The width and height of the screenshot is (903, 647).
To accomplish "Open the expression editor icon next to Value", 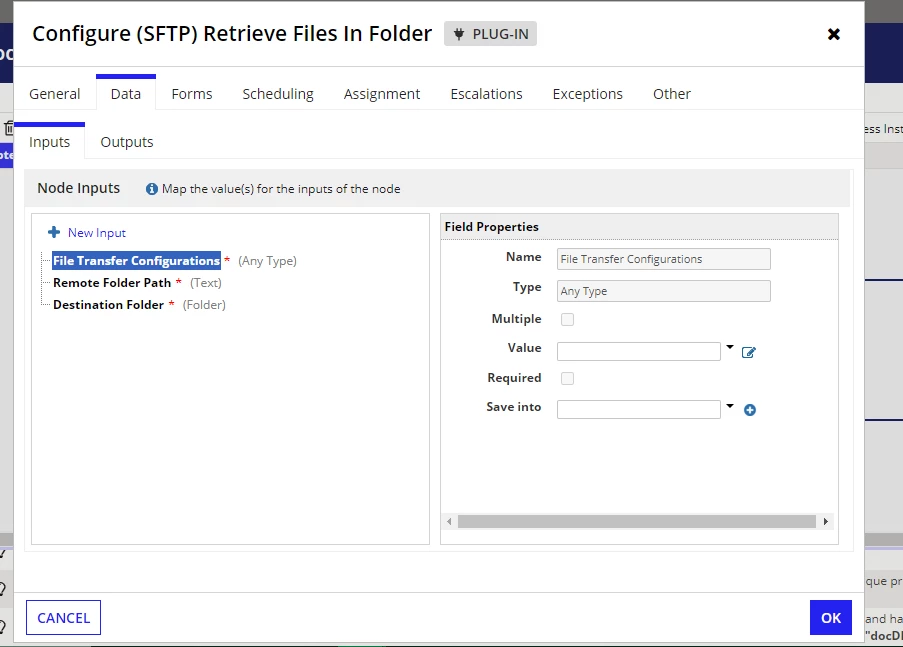I will (x=748, y=353).
